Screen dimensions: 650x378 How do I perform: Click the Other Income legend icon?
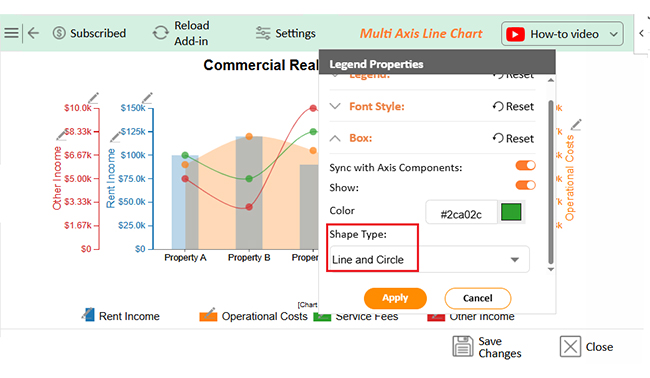pyautogui.click(x=436, y=317)
